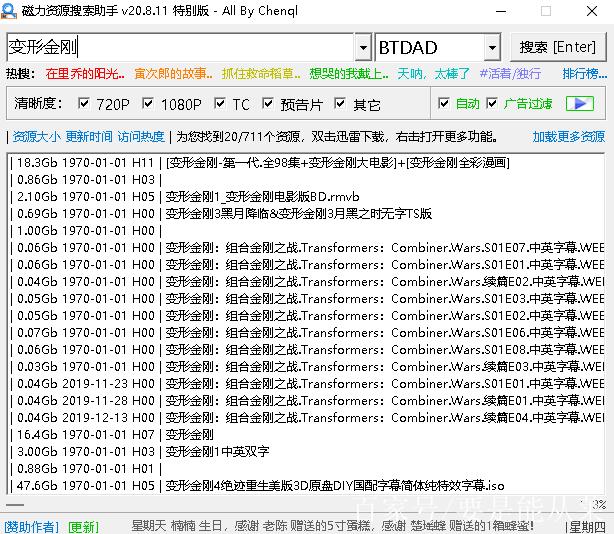Click the blue play arrow button
Screen dimensions: 614x534
(x=580, y=104)
